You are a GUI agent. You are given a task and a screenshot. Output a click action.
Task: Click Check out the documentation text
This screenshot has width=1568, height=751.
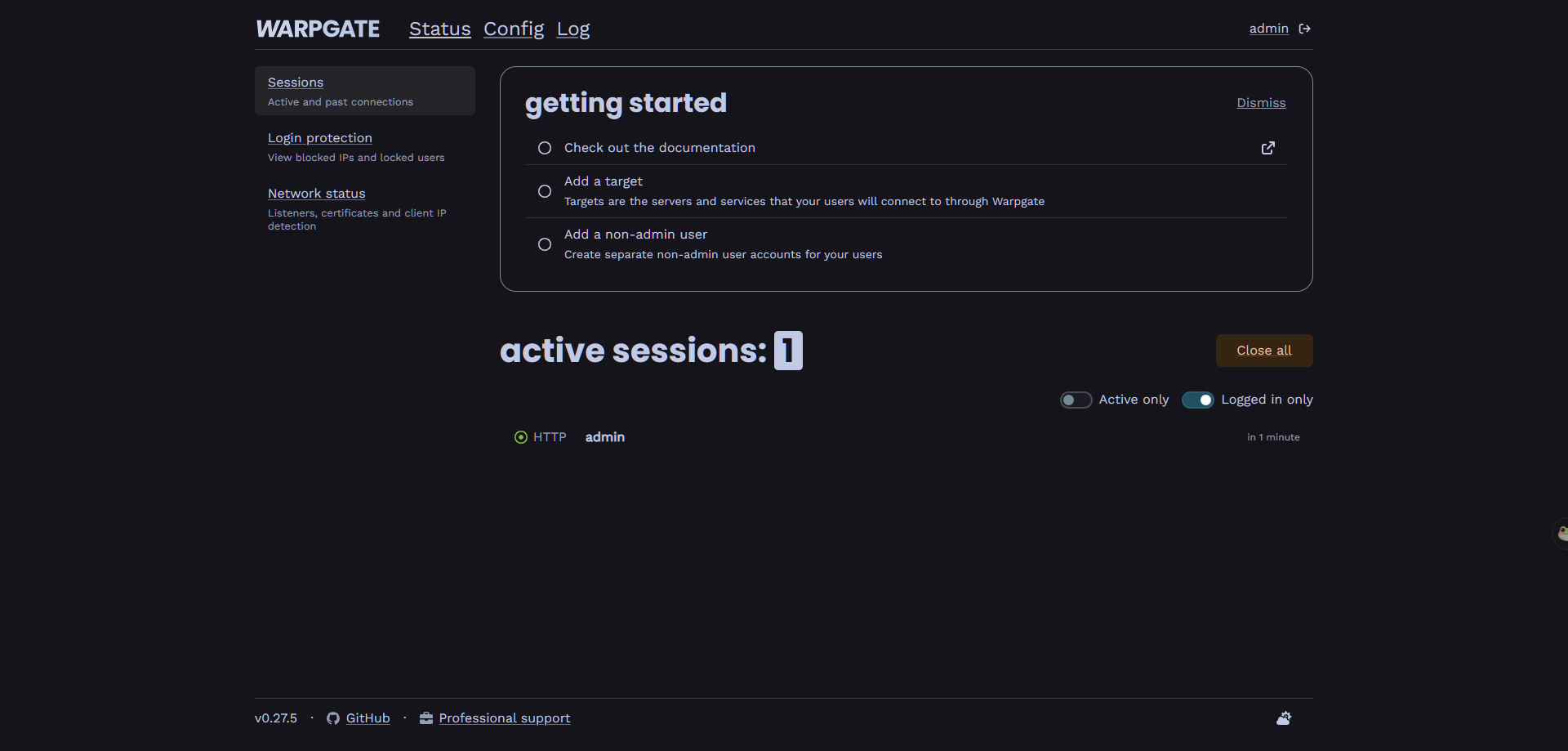pyautogui.click(x=660, y=148)
